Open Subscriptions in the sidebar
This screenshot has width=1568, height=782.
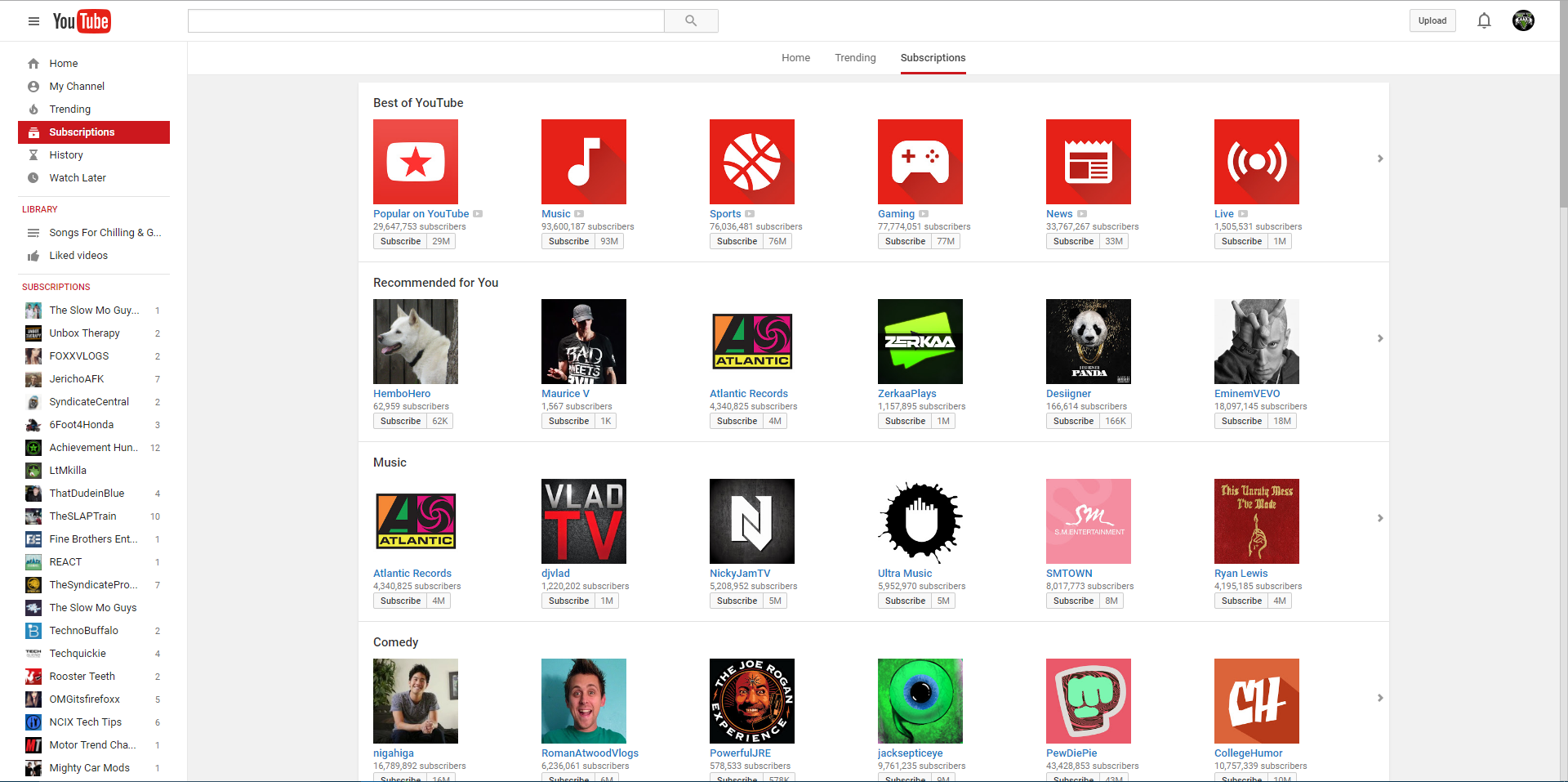(x=94, y=132)
